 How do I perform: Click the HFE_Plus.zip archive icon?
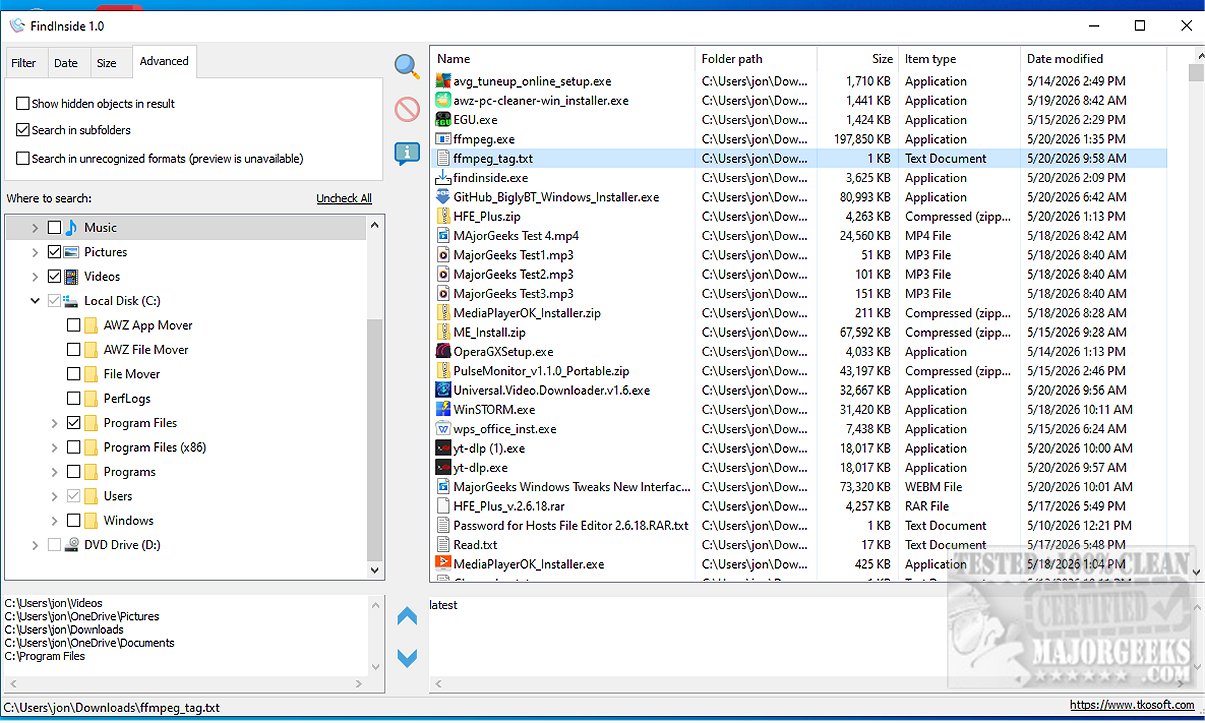(x=444, y=216)
